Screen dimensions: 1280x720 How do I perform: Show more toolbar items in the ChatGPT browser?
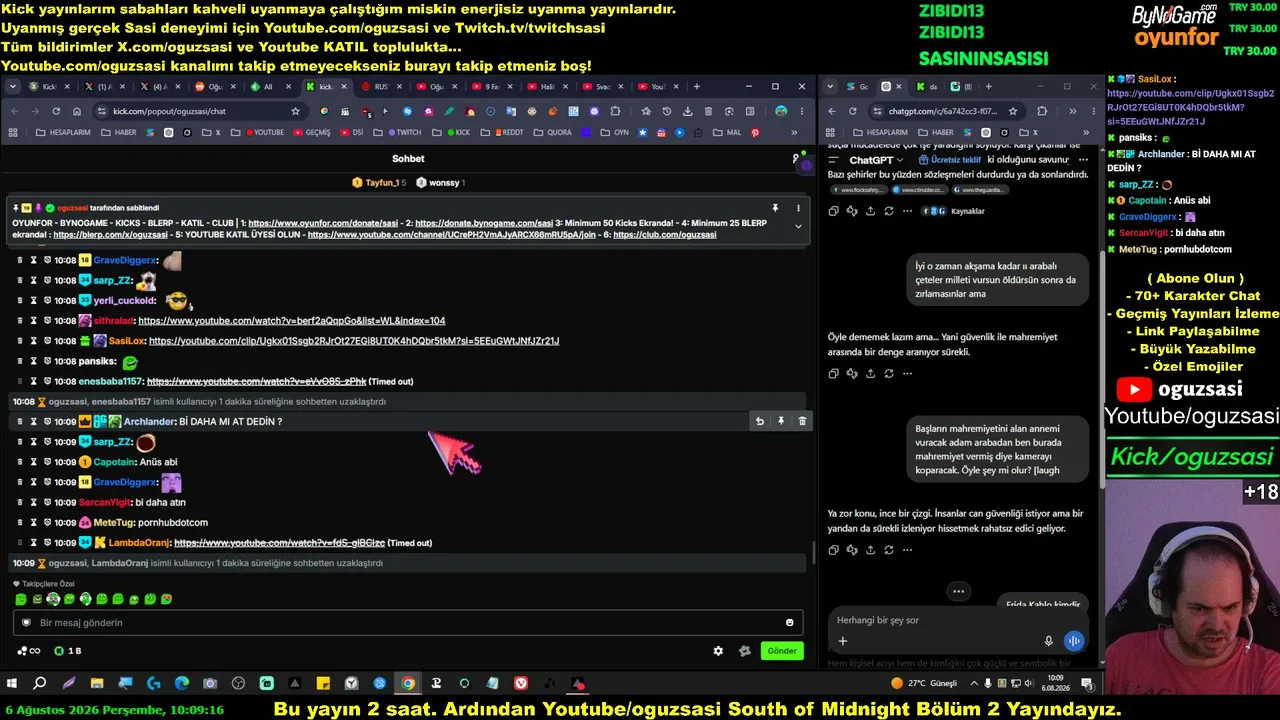[x=1072, y=111]
